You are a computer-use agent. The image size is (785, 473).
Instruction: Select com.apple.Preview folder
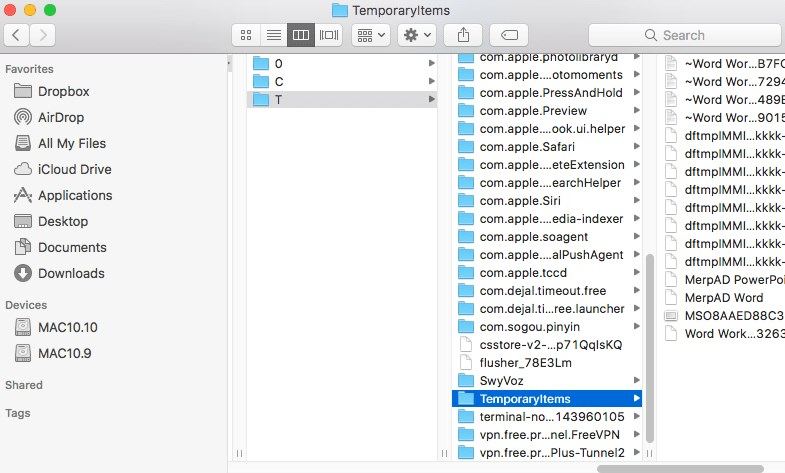click(x=547, y=111)
